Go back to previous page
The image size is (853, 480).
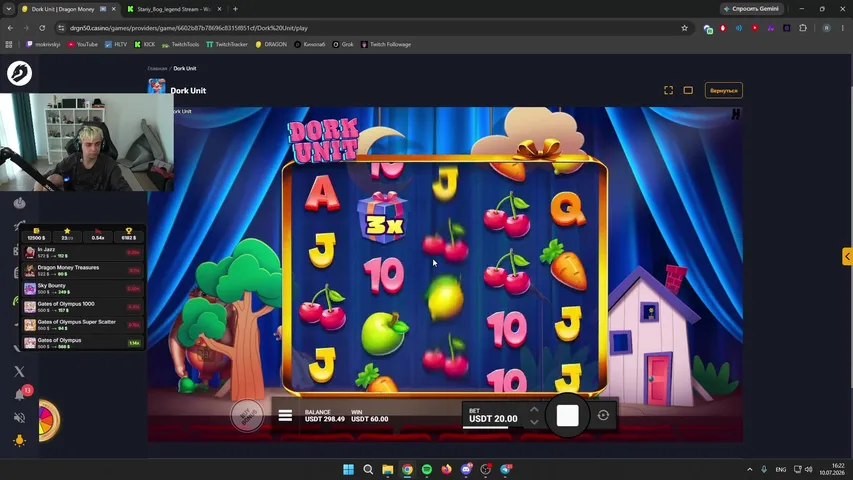coord(10,28)
